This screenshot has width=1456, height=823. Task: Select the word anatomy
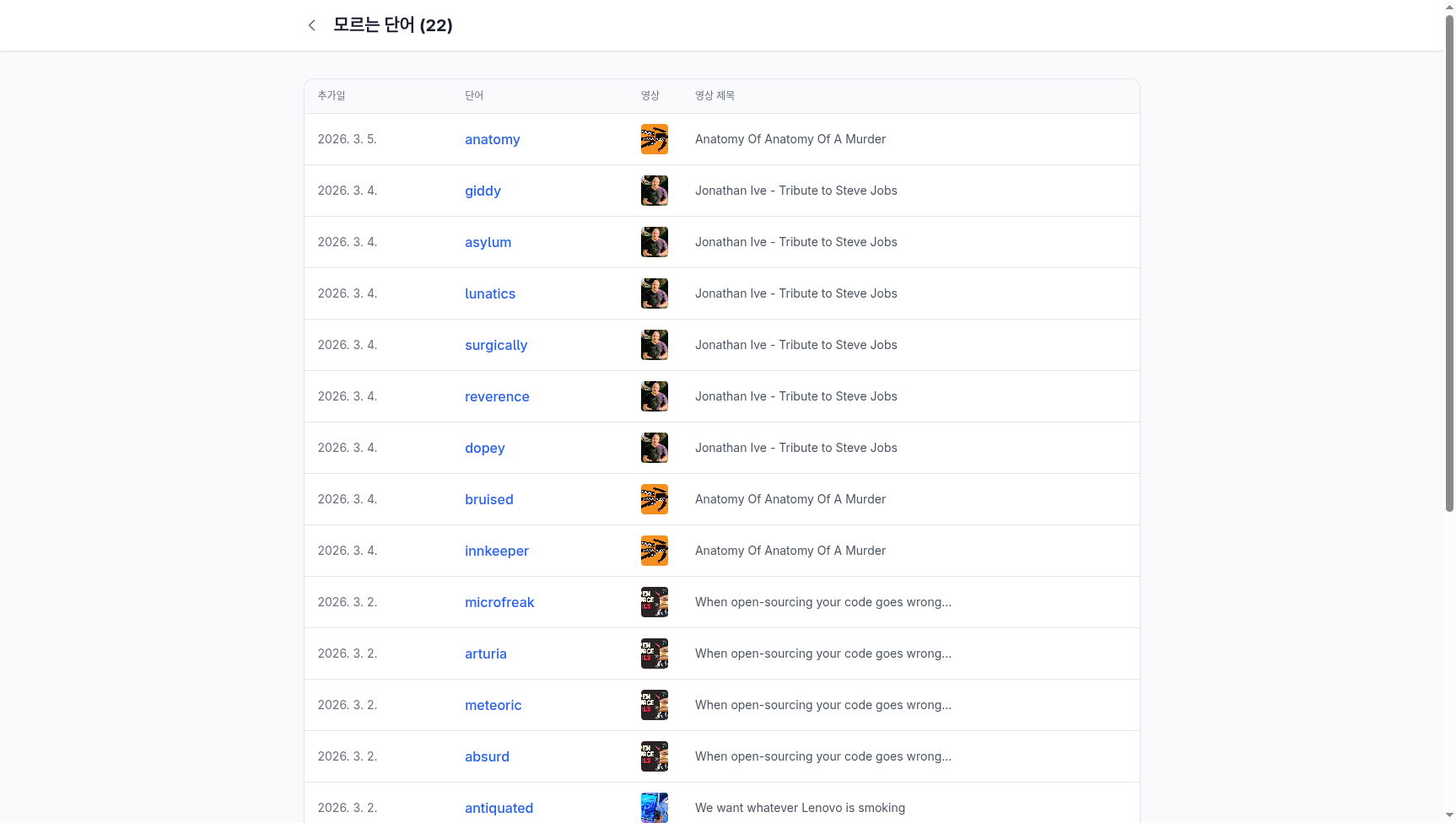pyautogui.click(x=492, y=139)
